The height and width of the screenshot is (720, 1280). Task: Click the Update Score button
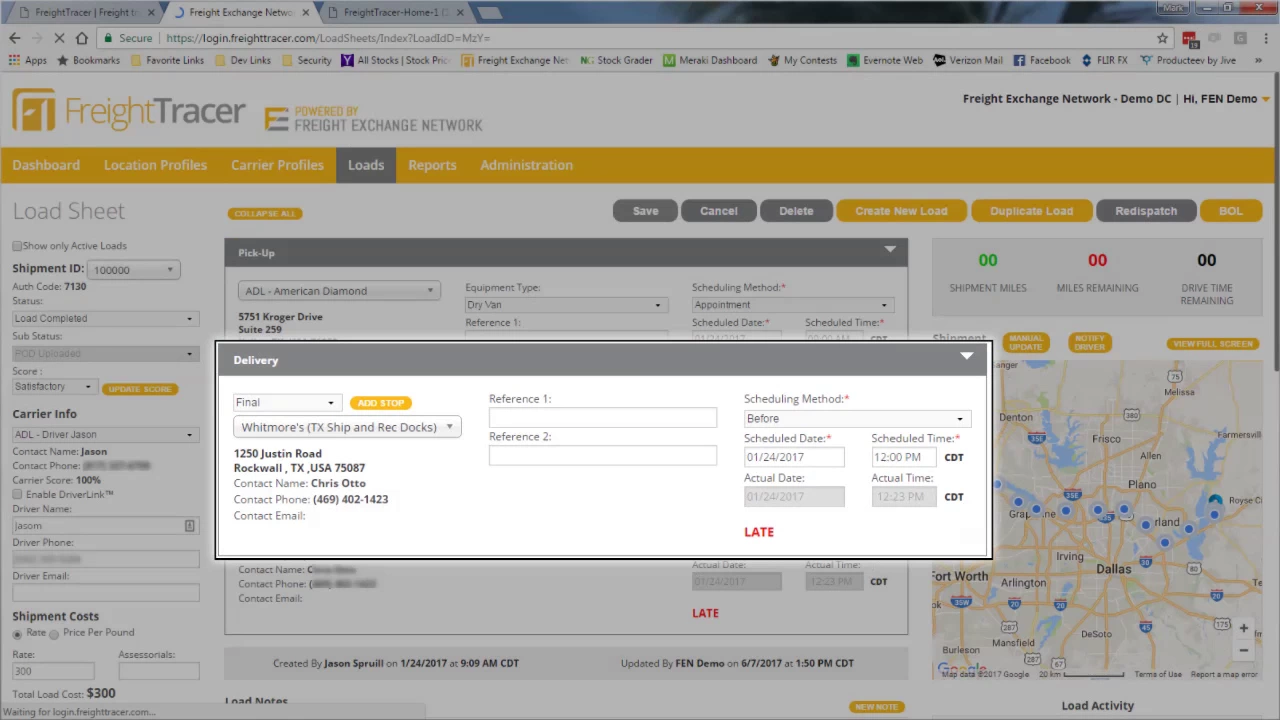coord(140,388)
